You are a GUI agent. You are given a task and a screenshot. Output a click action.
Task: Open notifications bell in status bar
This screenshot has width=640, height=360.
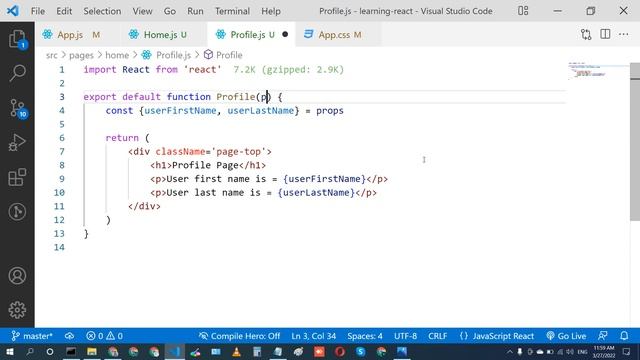(624, 336)
